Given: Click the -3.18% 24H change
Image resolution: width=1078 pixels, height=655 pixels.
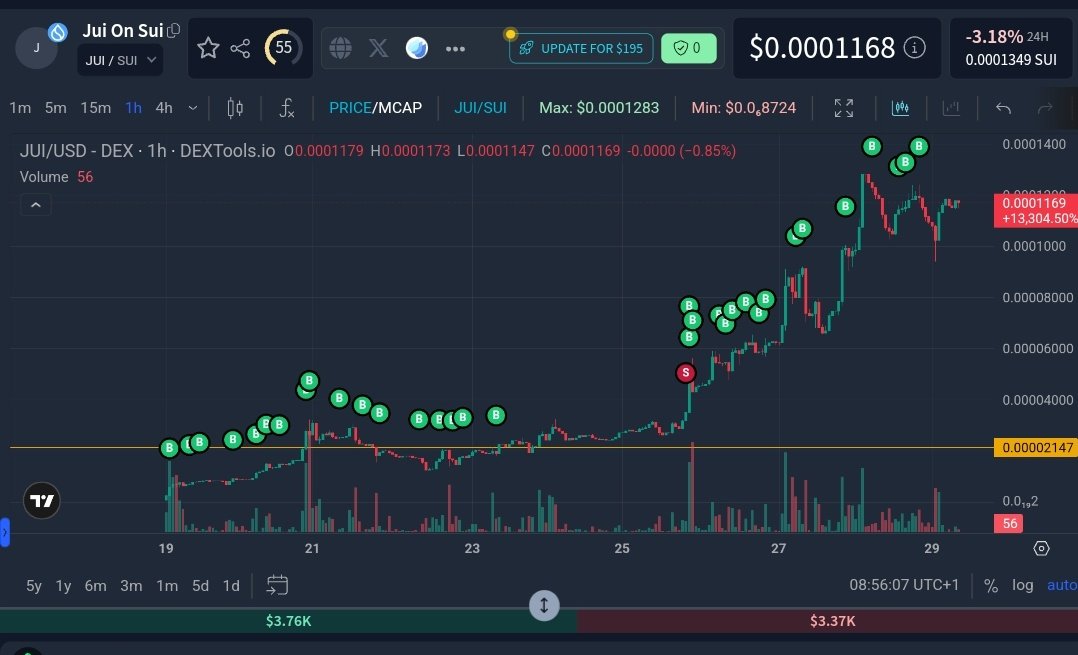Looking at the screenshot, I should (1006, 36).
